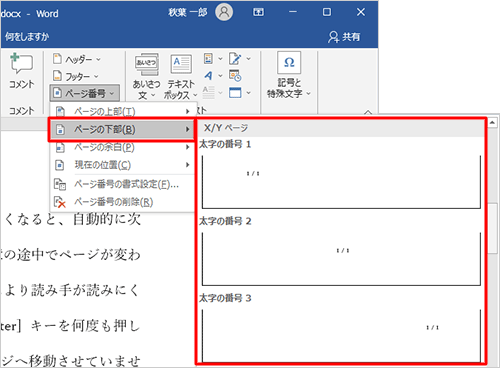
Task: Select ページ番号の削除(R) menu item
Action: [123, 202]
